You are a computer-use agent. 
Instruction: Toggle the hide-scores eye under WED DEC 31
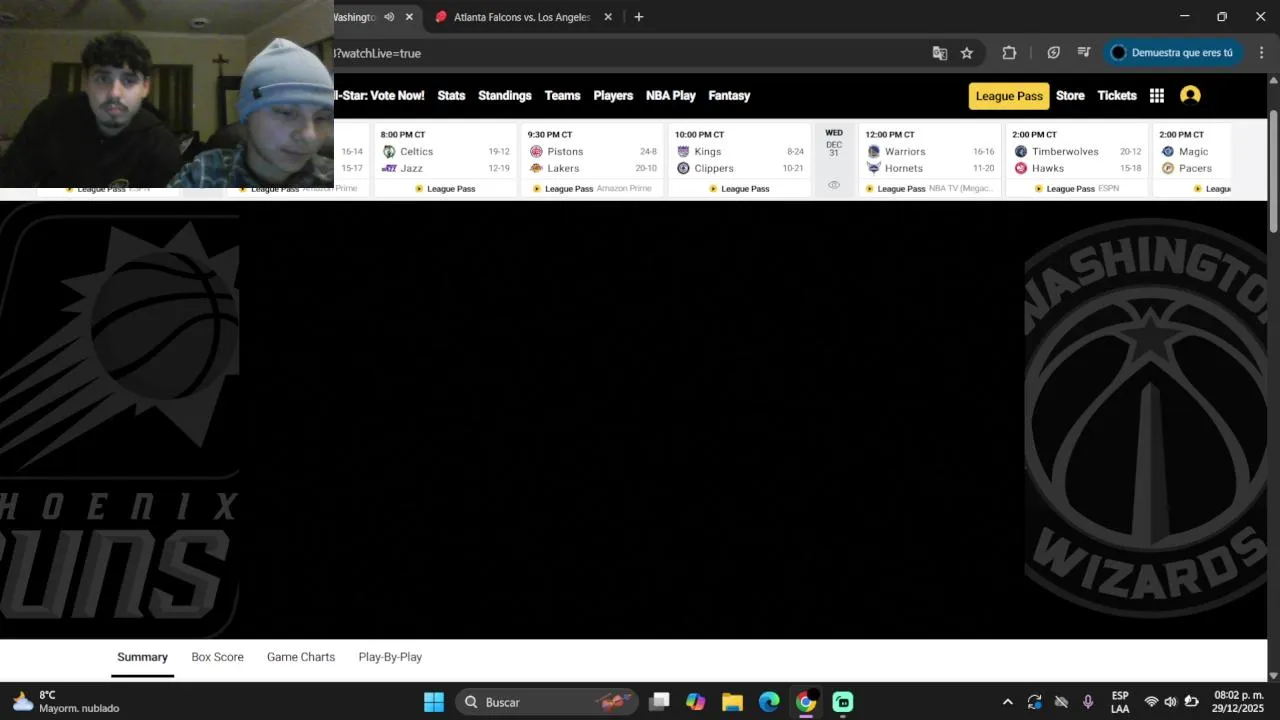click(x=834, y=185)
